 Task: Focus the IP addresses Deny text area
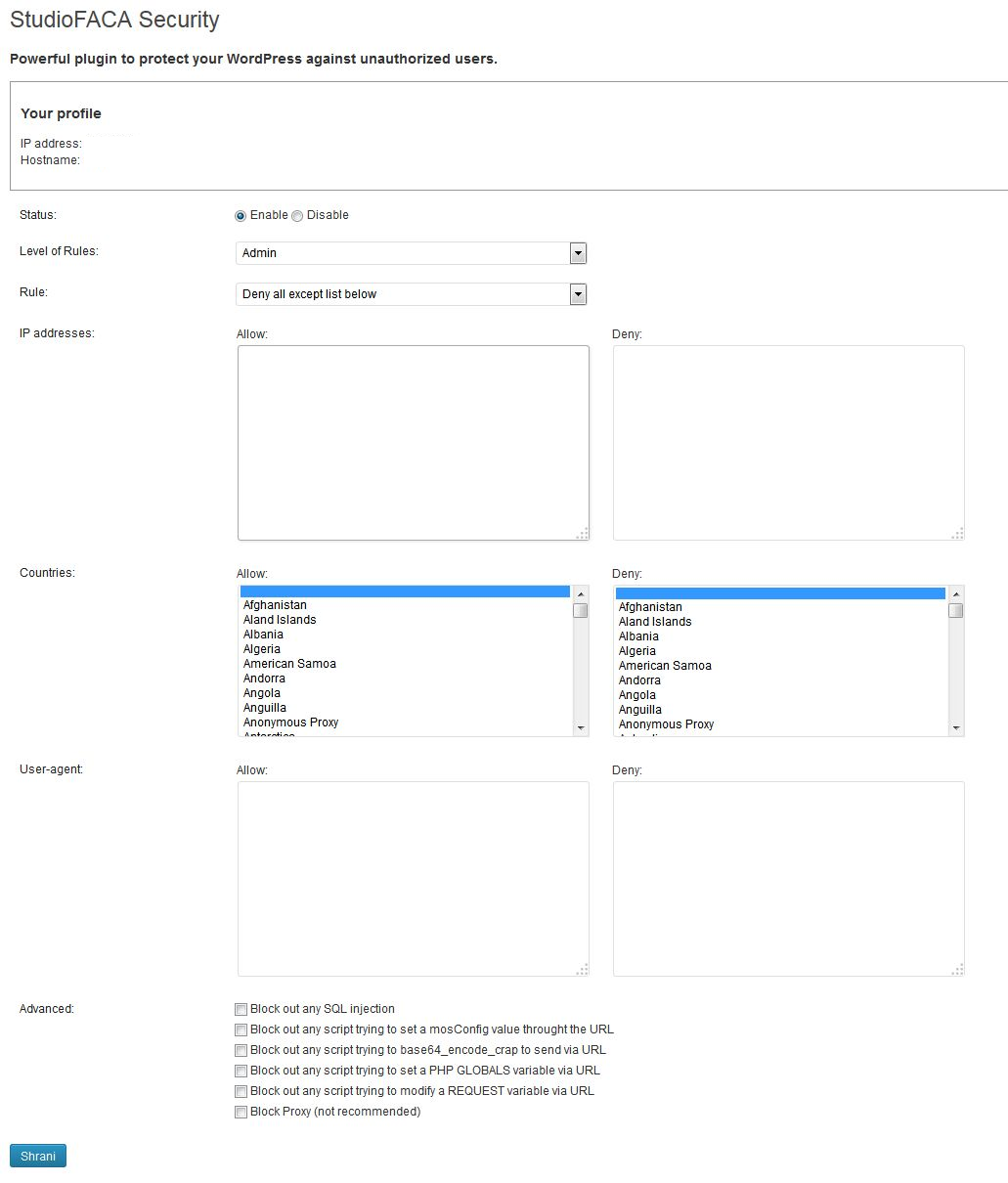click(789, 443)
